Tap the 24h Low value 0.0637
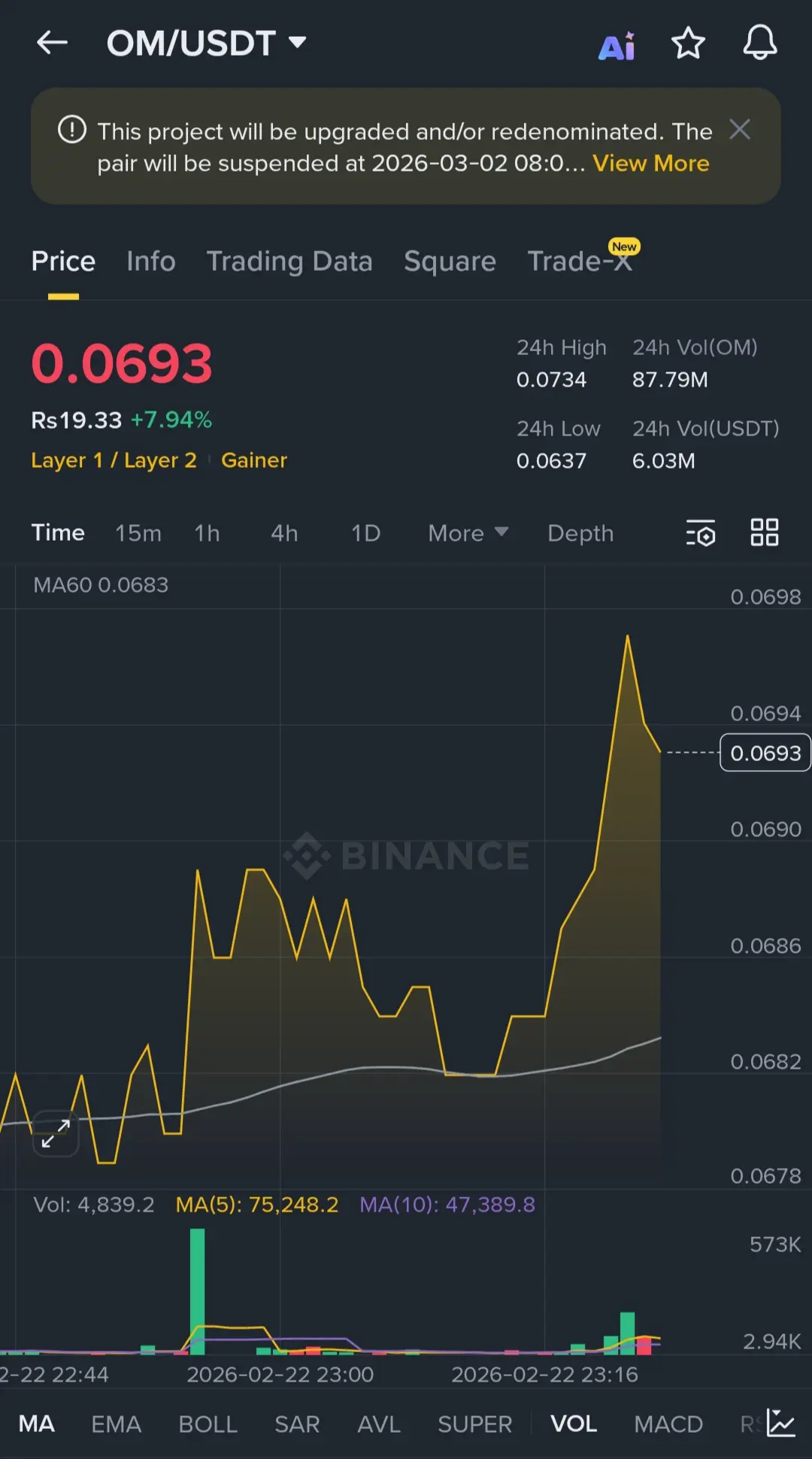812x1459 pixels. pyautogui.click(x=551, y=461)
